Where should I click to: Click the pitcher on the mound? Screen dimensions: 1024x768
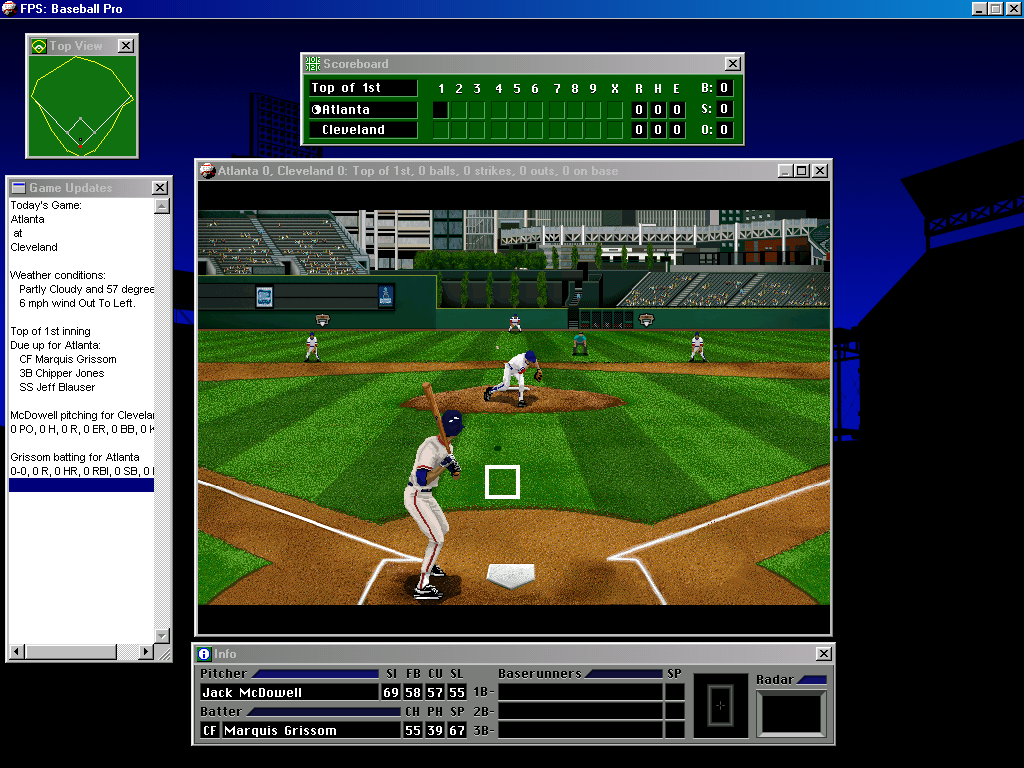[x=513, y=377]
